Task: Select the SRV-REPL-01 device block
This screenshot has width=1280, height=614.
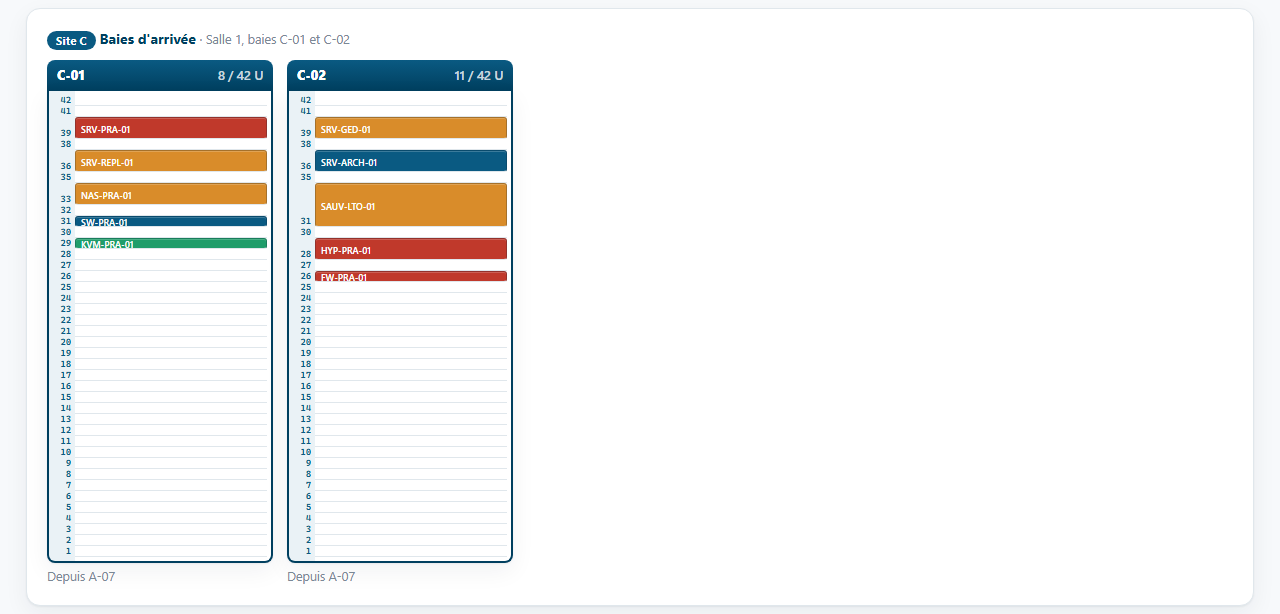Action: (171, 161)
